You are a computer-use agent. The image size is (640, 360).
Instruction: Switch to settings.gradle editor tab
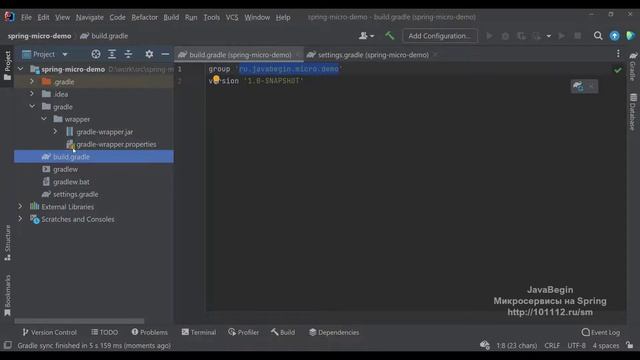pyautogui.click(x=373, y=55)
